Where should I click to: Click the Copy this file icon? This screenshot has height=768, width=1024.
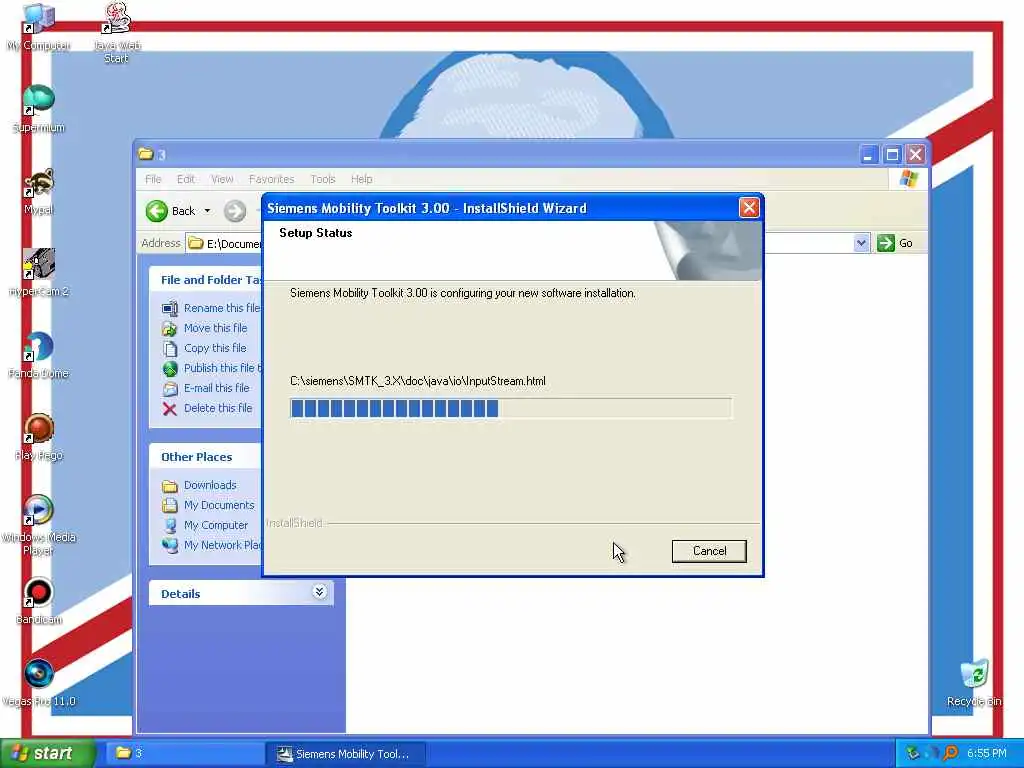click(170, 349)
